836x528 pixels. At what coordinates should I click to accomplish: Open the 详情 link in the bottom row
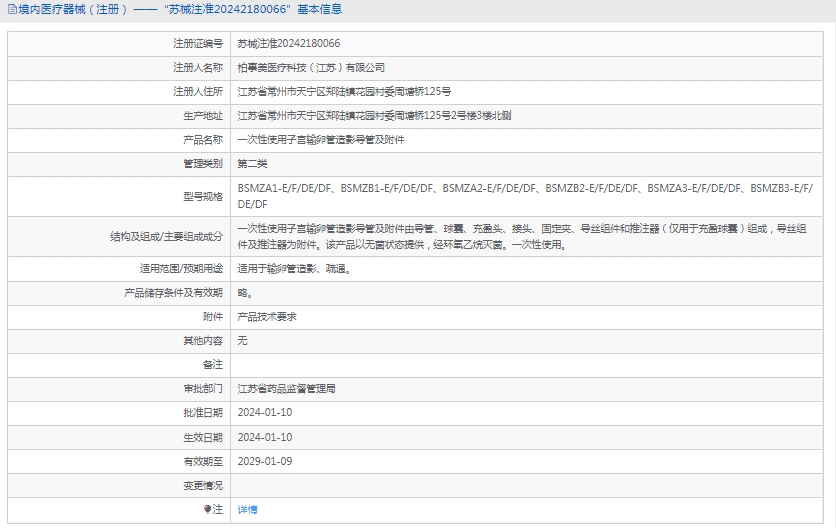pos(247,509)
